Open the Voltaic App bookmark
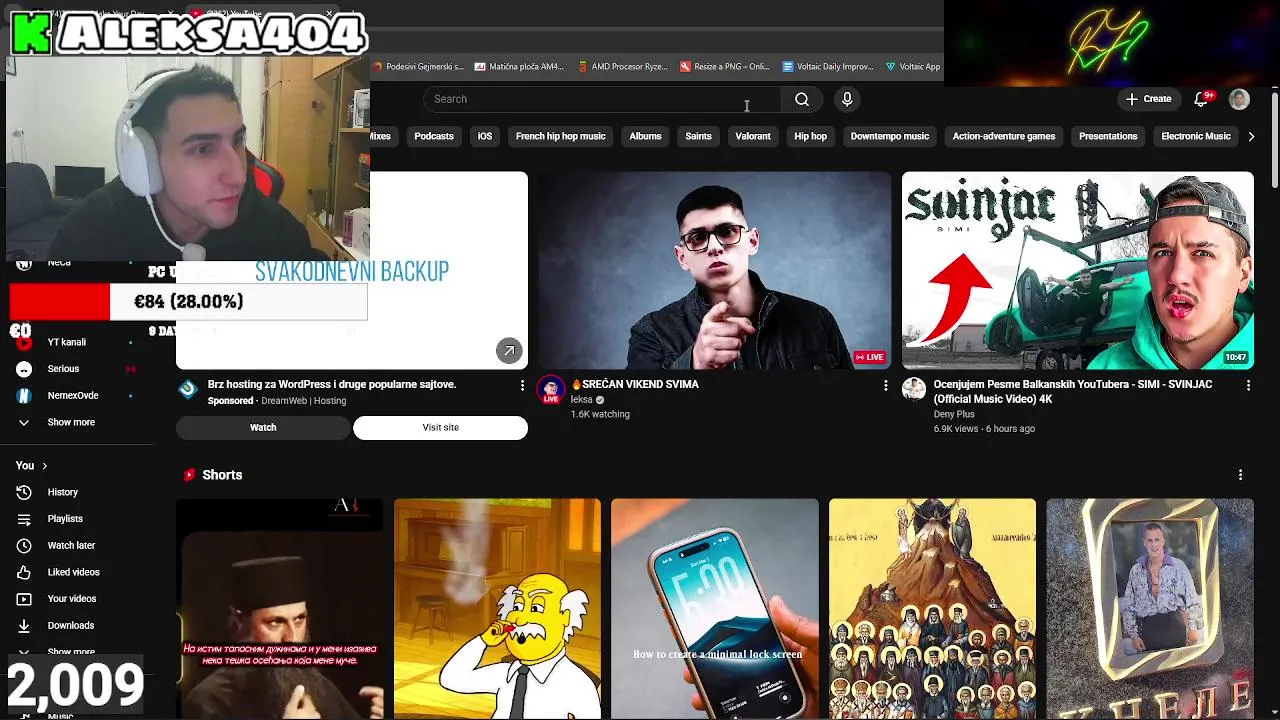The height and width of the screenshot is (720, 1280). [x=913, y=66]
